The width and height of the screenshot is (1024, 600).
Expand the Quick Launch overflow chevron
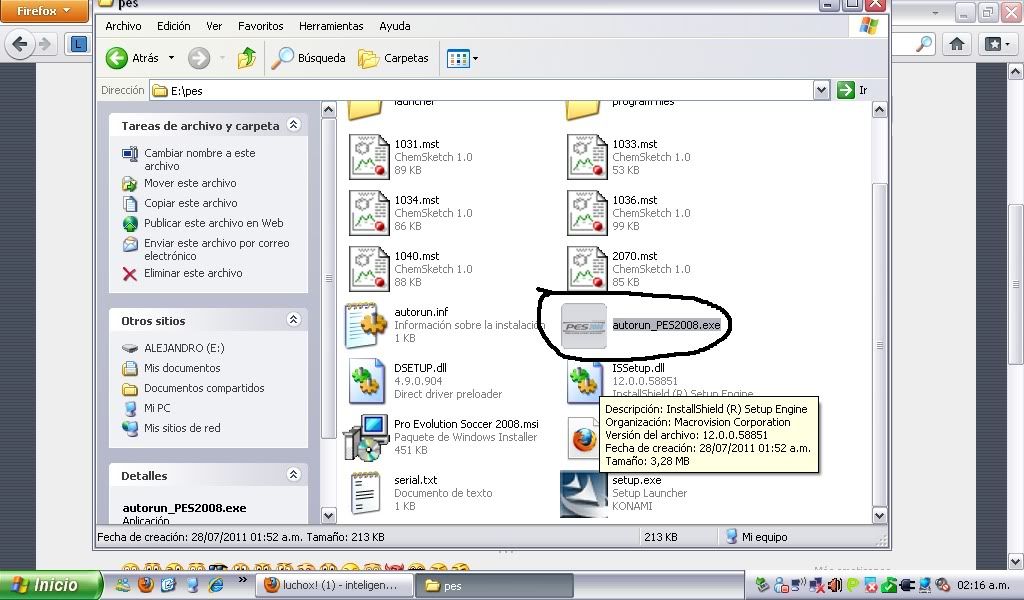[x=242, y=580]
